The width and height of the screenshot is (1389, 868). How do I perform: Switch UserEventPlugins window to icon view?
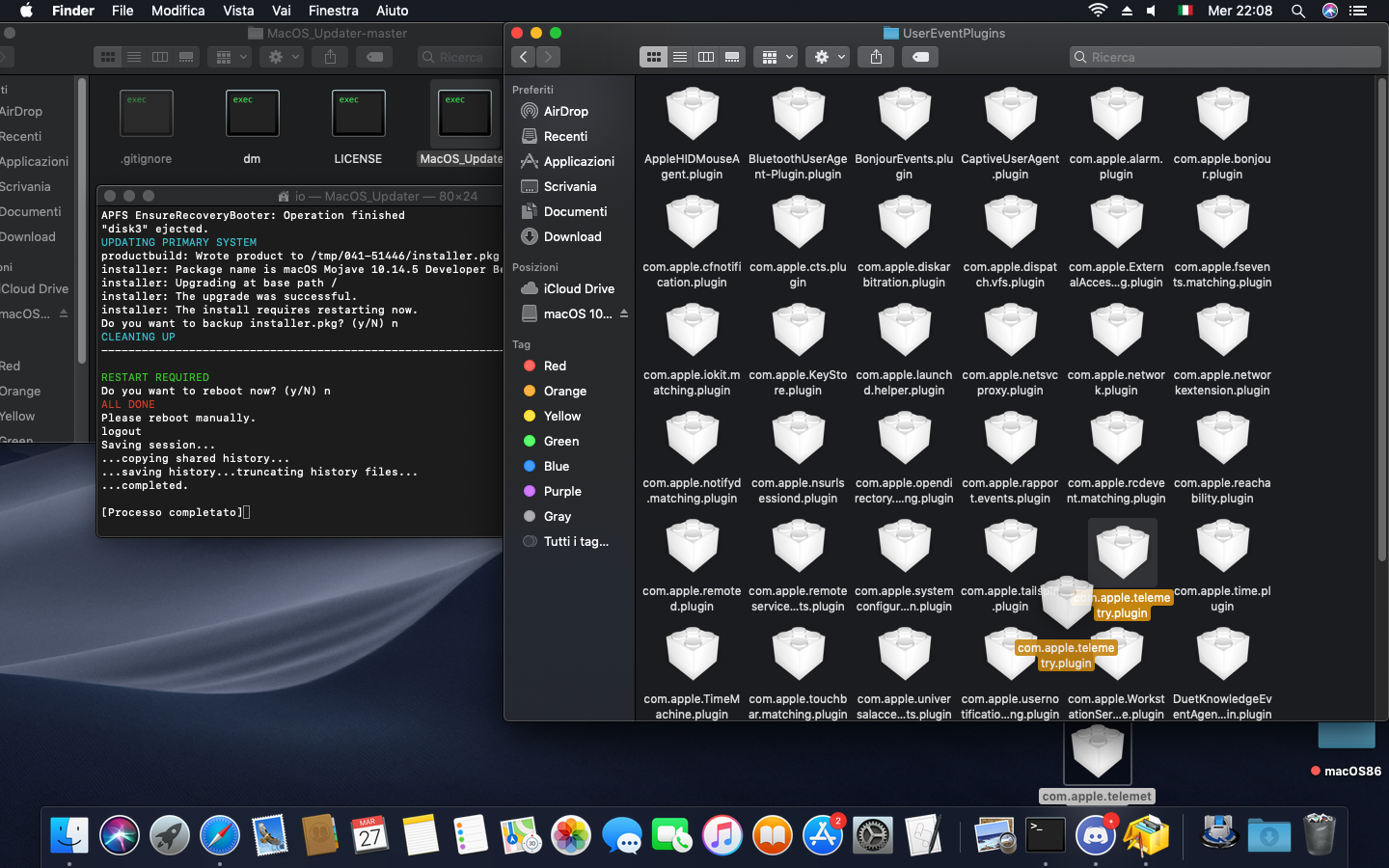[x=654, y=57]
